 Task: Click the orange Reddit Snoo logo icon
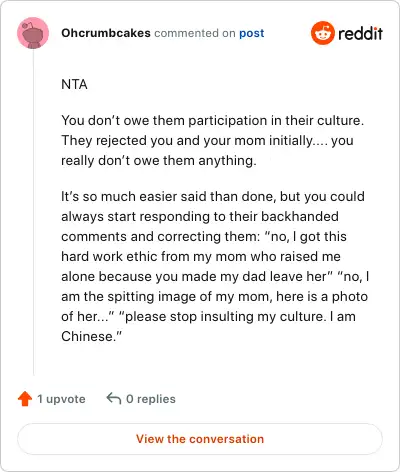323,33
